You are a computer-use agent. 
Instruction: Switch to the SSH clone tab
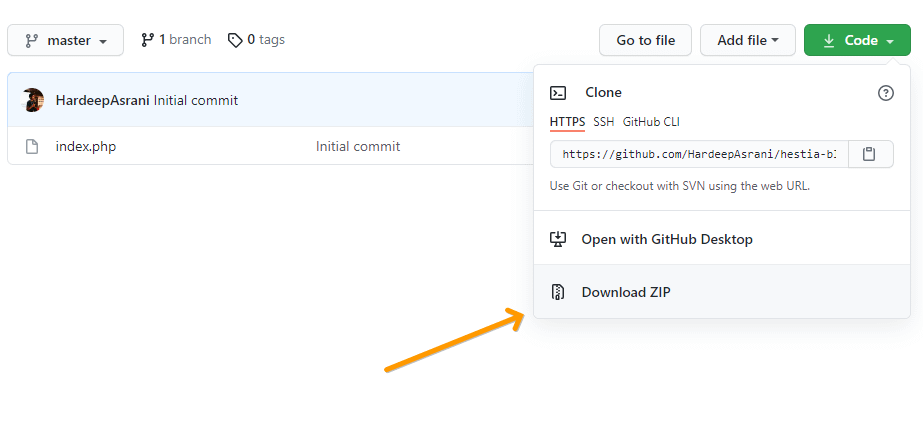604,122
